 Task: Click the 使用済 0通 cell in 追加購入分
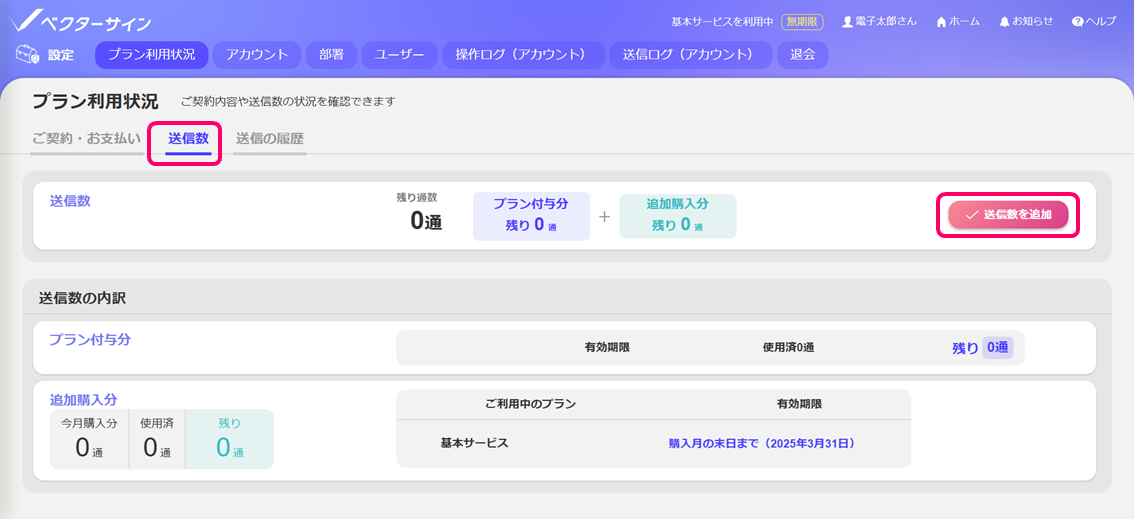[x=157, y=439]
